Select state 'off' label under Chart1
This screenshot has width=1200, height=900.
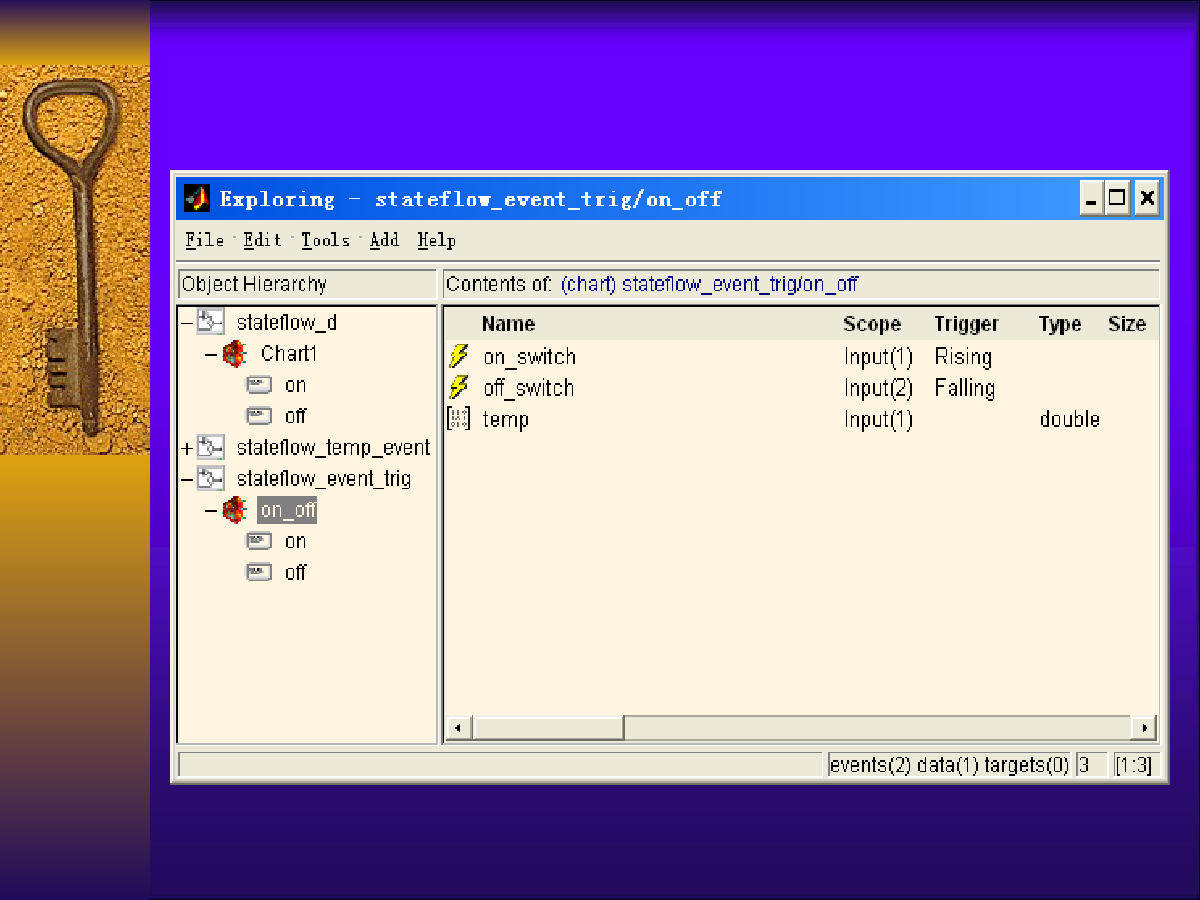click(295, 416)
